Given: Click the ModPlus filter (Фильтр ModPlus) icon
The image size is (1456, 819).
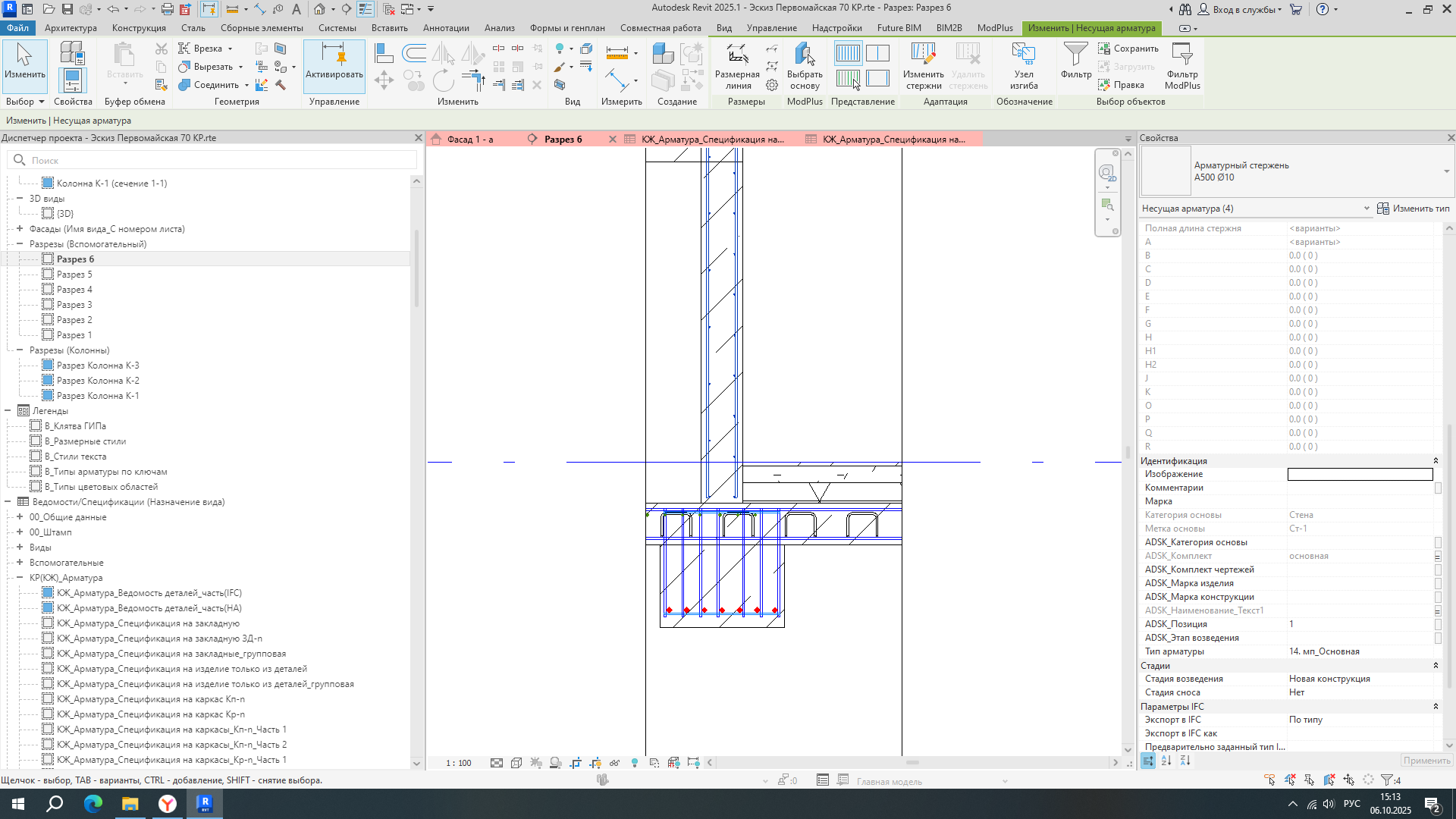Looking at the screenshot, I should point(1181,65).
